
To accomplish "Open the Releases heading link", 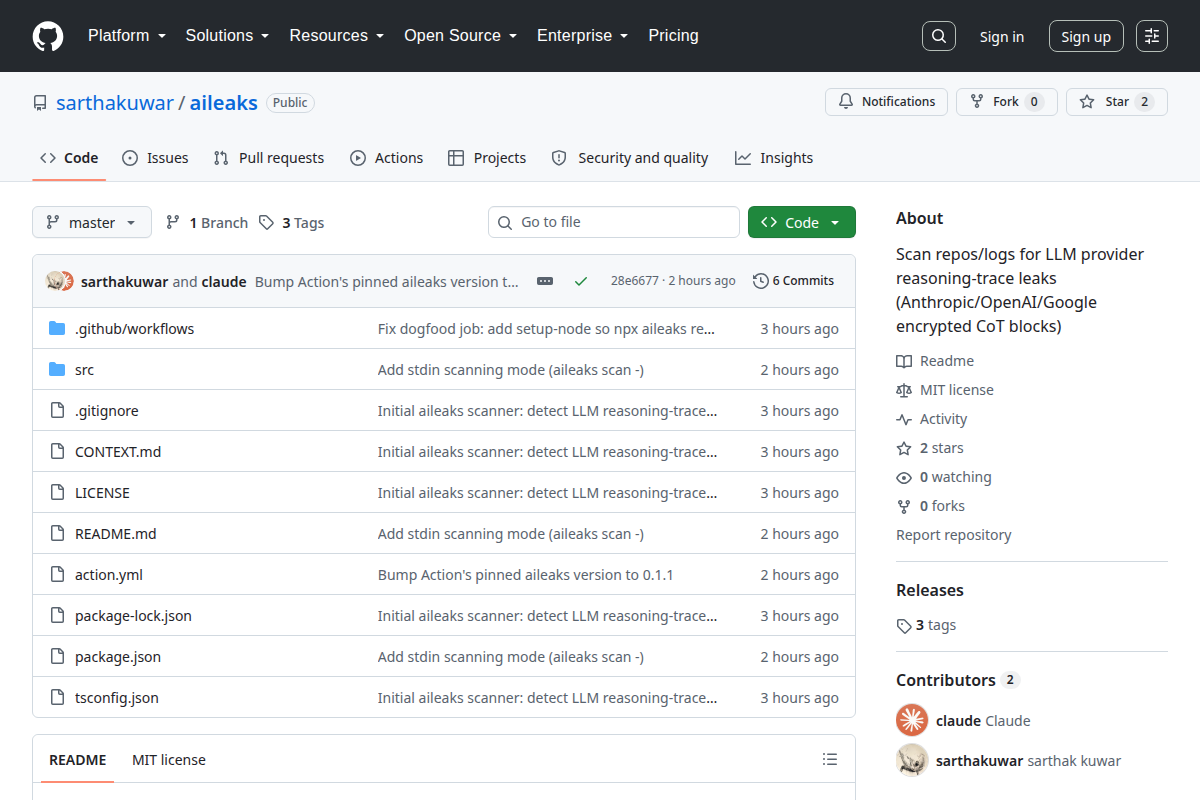I will pos(930,590).
